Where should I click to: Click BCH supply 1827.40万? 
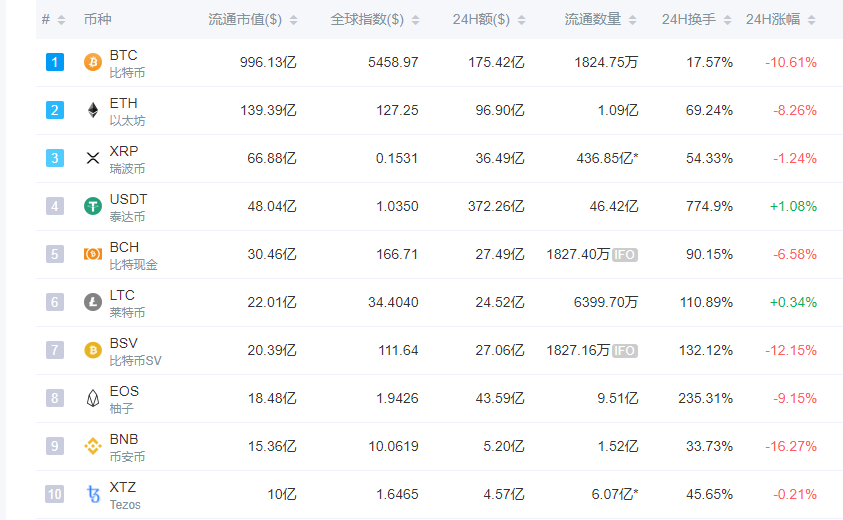point(578,254)
